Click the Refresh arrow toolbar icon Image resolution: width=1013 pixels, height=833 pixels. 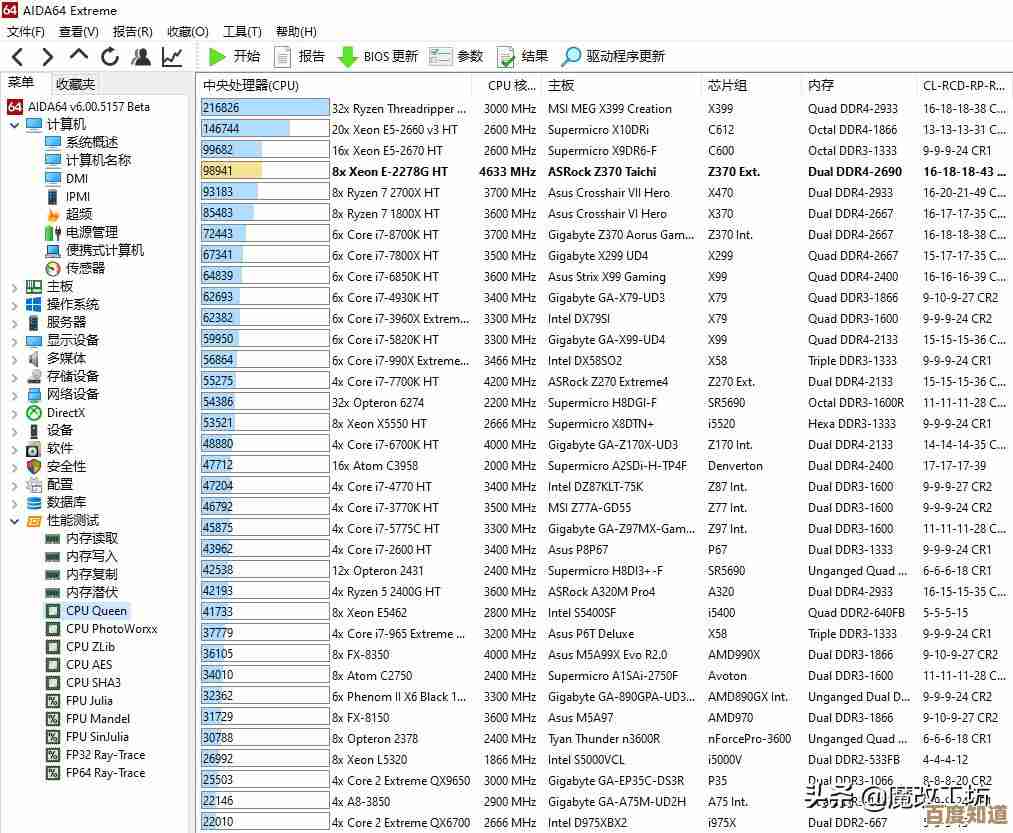(110, 57)
